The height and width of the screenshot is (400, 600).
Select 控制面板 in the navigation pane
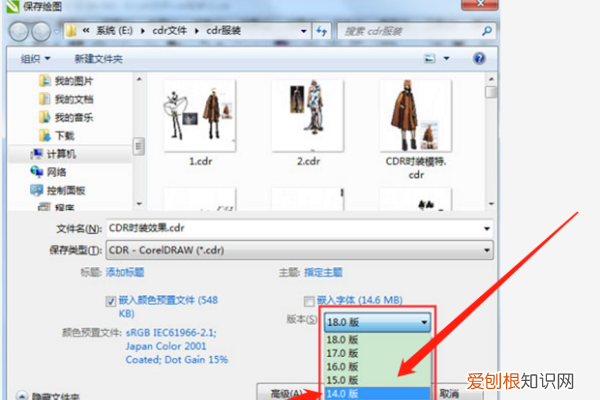pyautogui.click(x=58, y=190)
